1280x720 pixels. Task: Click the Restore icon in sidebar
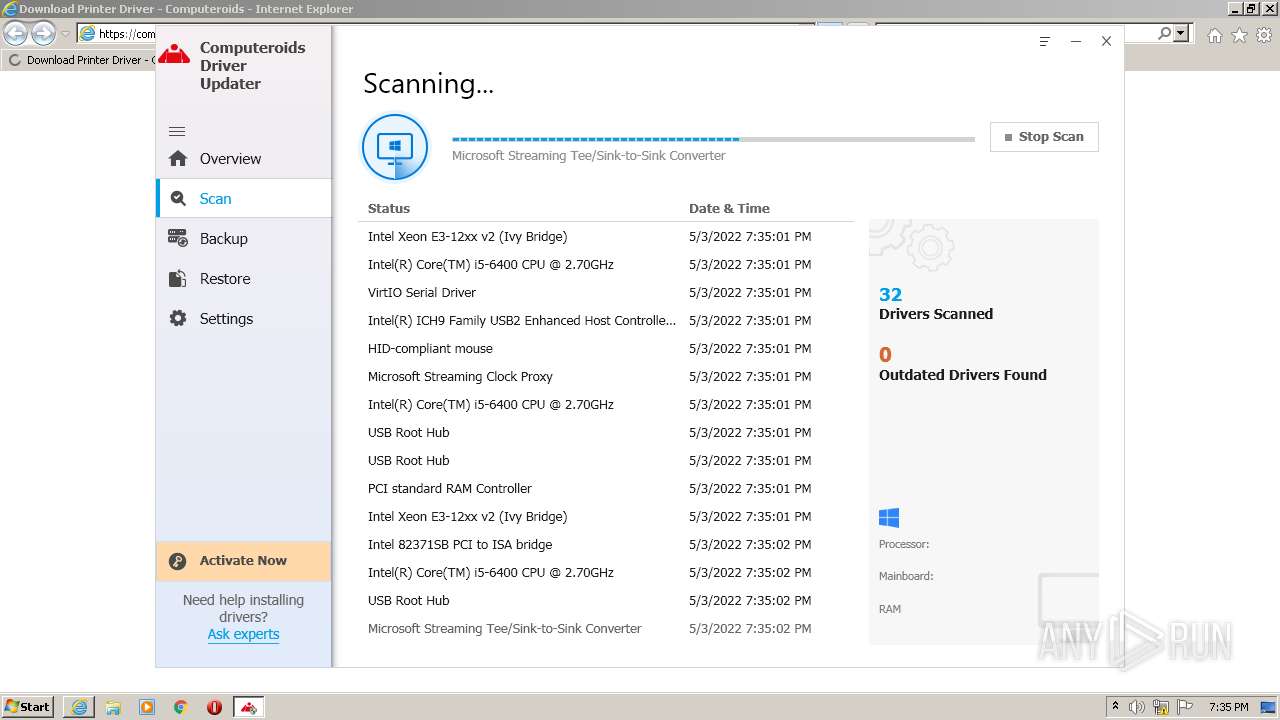[178, 278]
